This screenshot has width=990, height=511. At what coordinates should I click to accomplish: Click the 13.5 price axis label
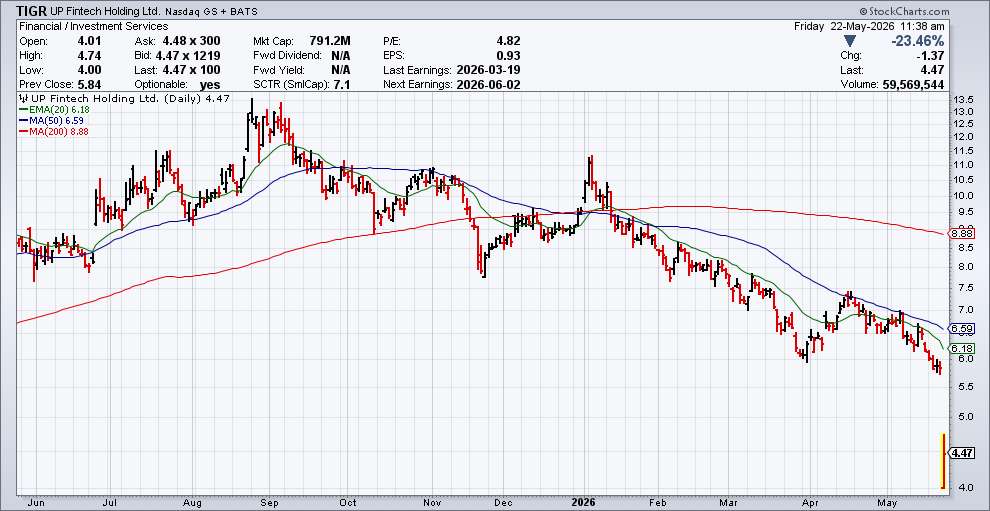(961, 100)
